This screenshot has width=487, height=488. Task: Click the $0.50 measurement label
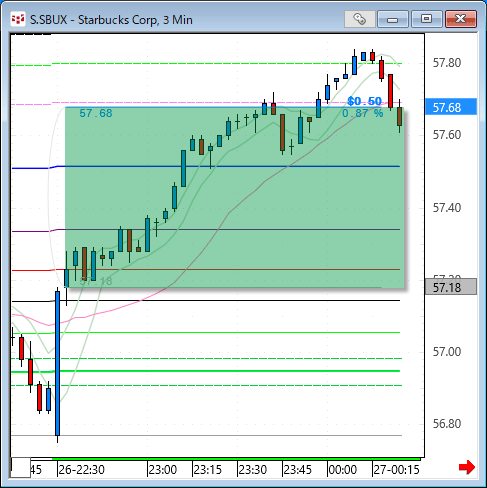click(x=364, y=101)
